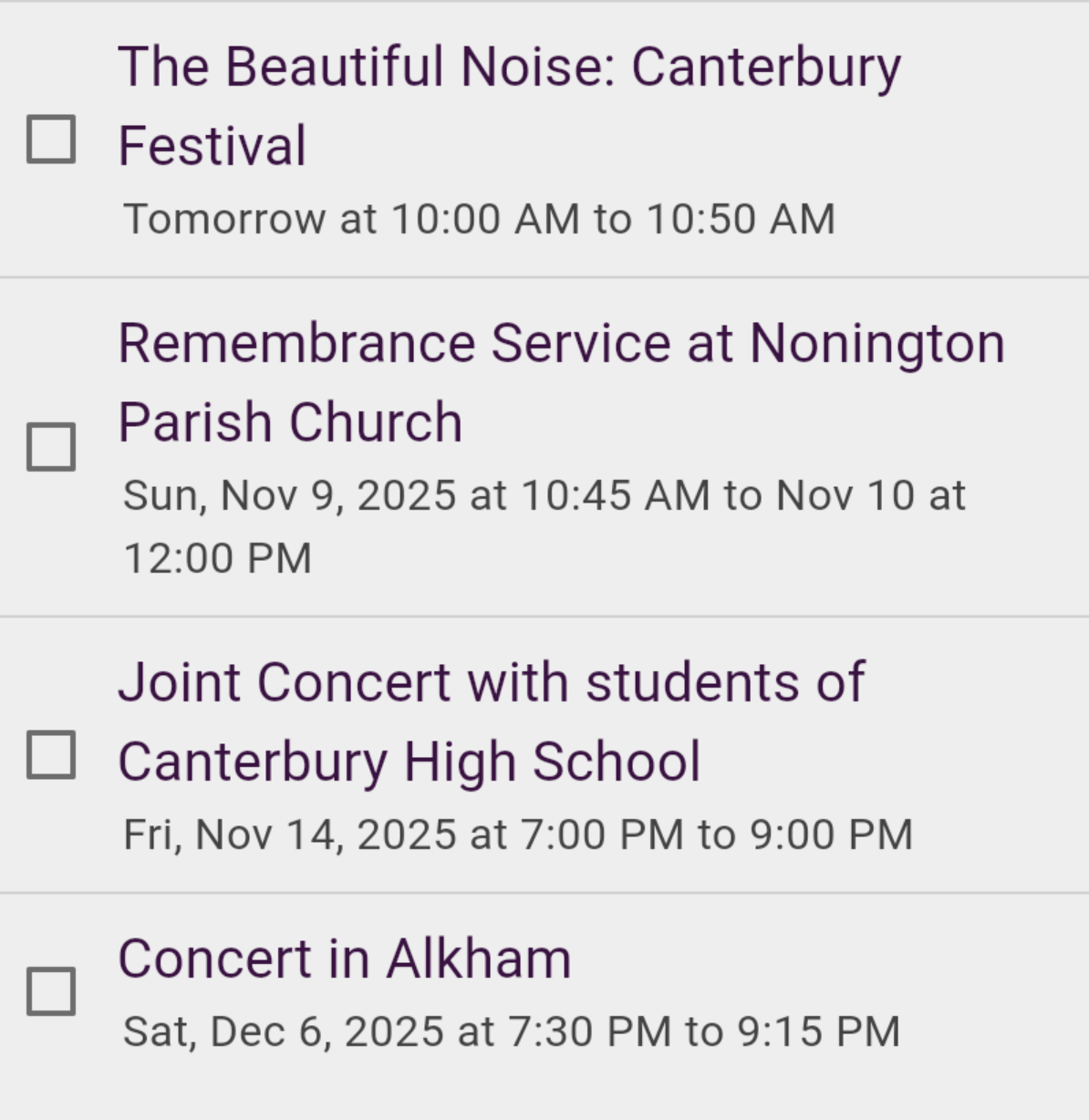Click the "Canterbury High School" title line
The width and height of the screenshot is (1089, 1120).
coord(409,762)
